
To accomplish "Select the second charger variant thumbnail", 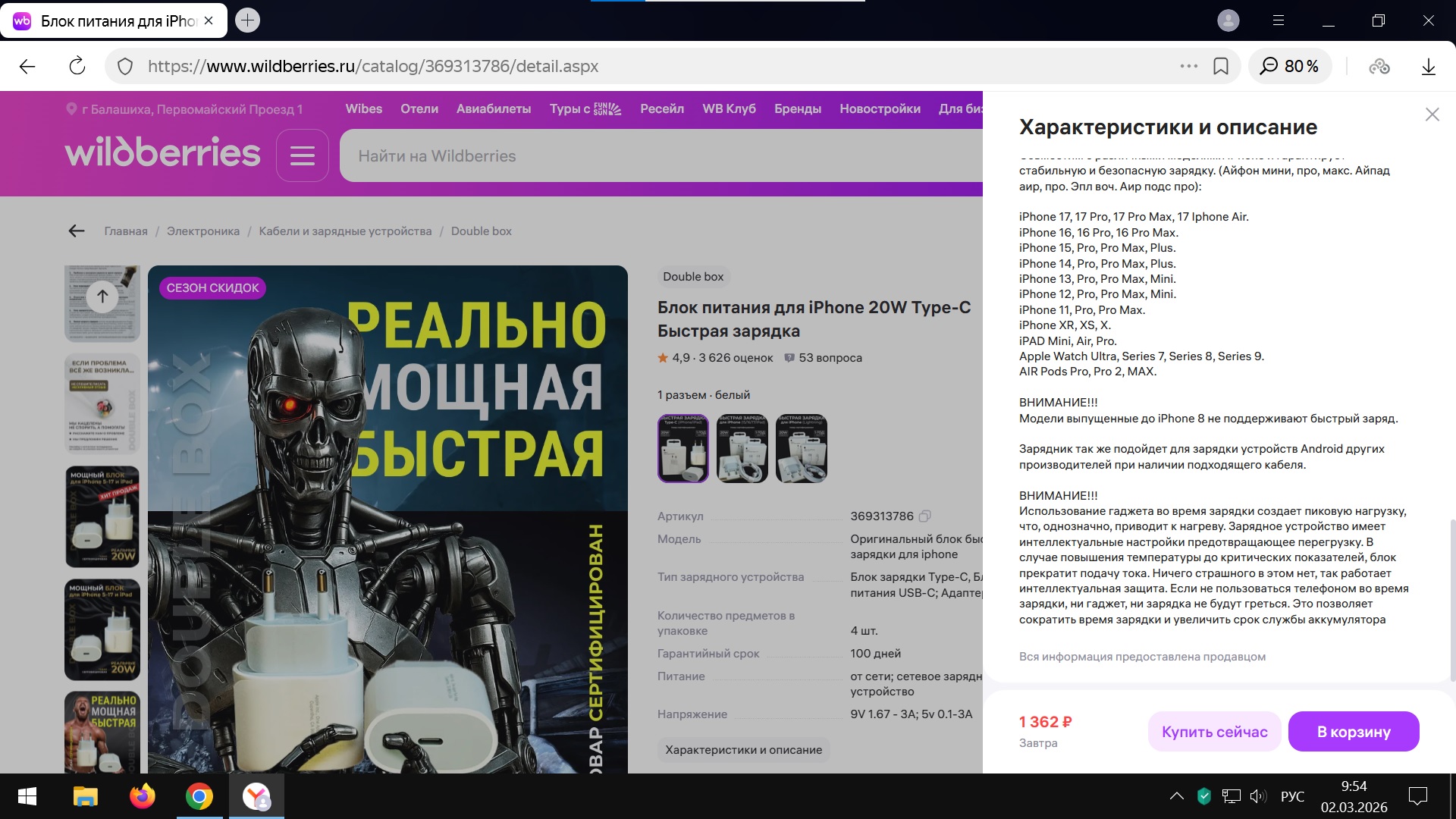I will click(x=742, y=448).
